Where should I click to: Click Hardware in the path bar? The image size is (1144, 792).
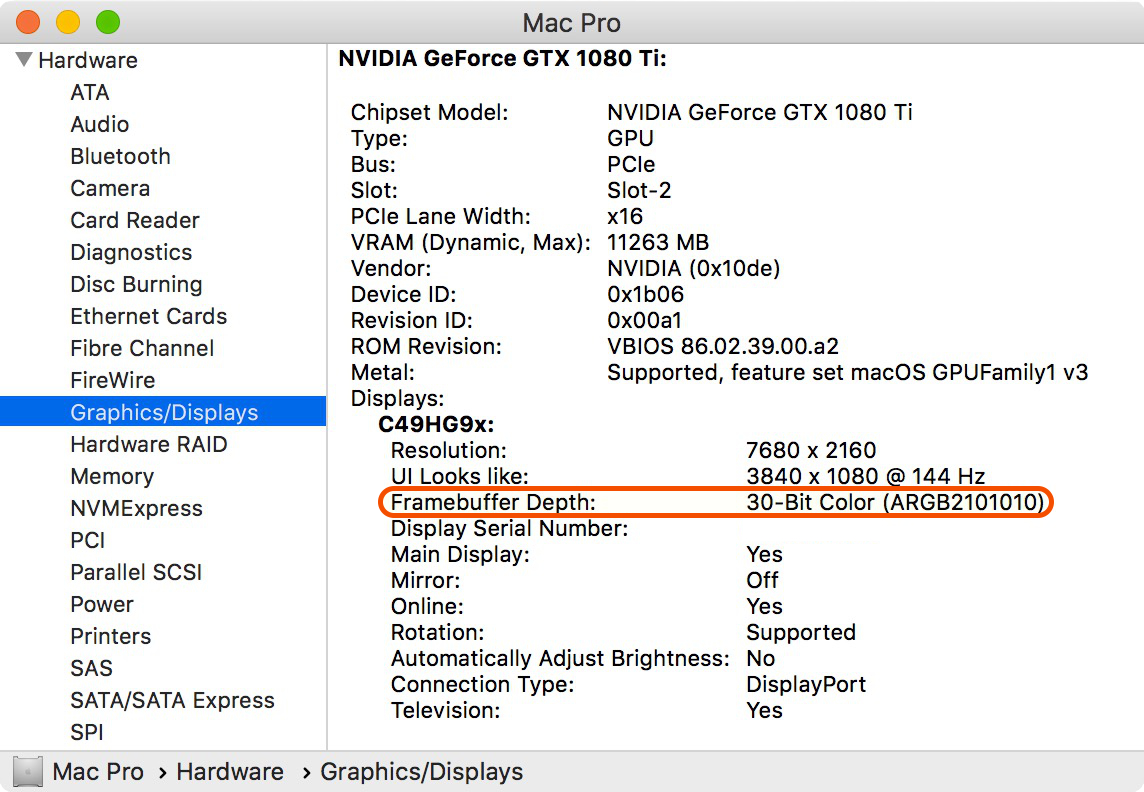pos(230,772)
